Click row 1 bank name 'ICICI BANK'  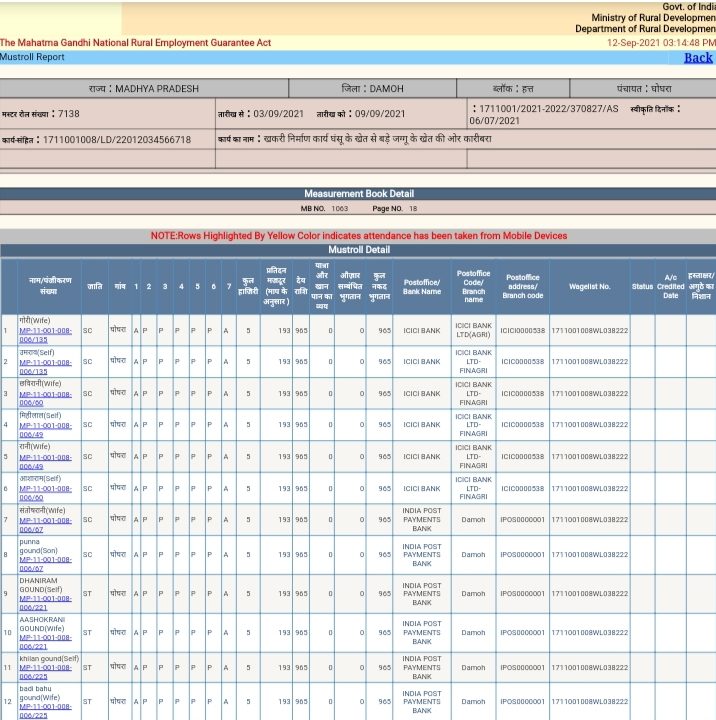pos(422,331)
